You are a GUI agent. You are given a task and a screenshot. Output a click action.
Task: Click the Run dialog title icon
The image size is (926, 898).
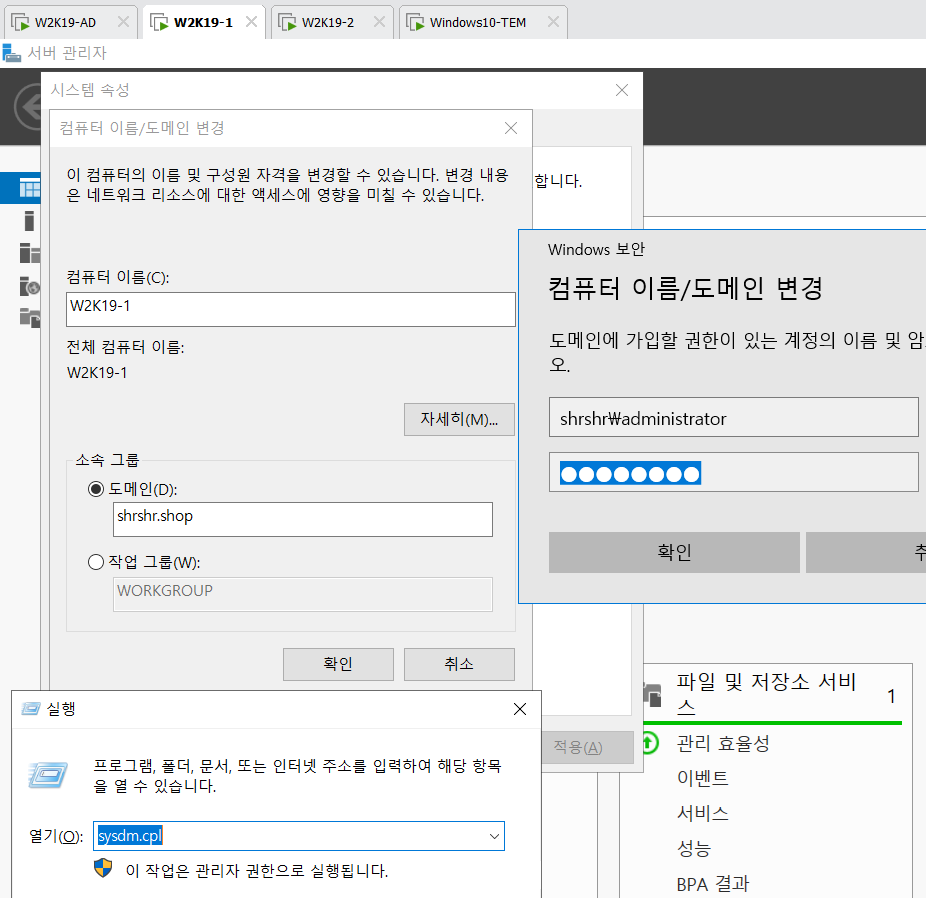tap(31, 708)
